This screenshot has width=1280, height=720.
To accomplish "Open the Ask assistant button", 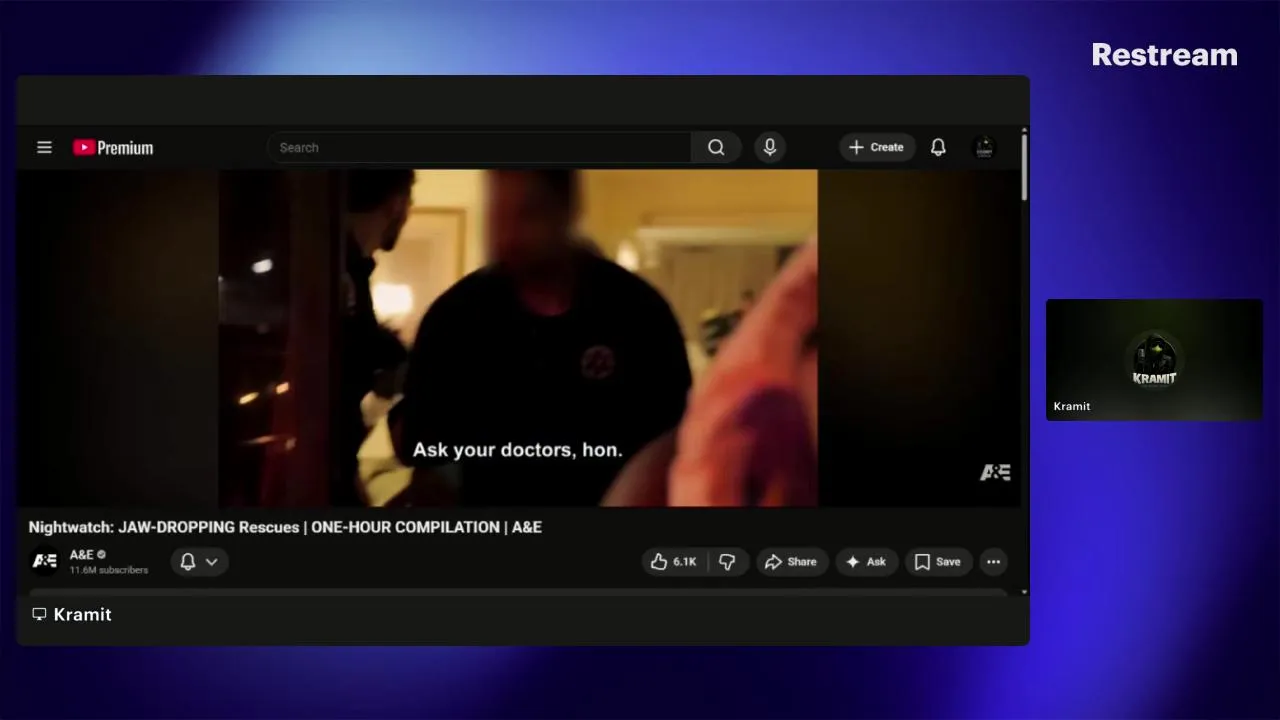I will coord(866,562).
